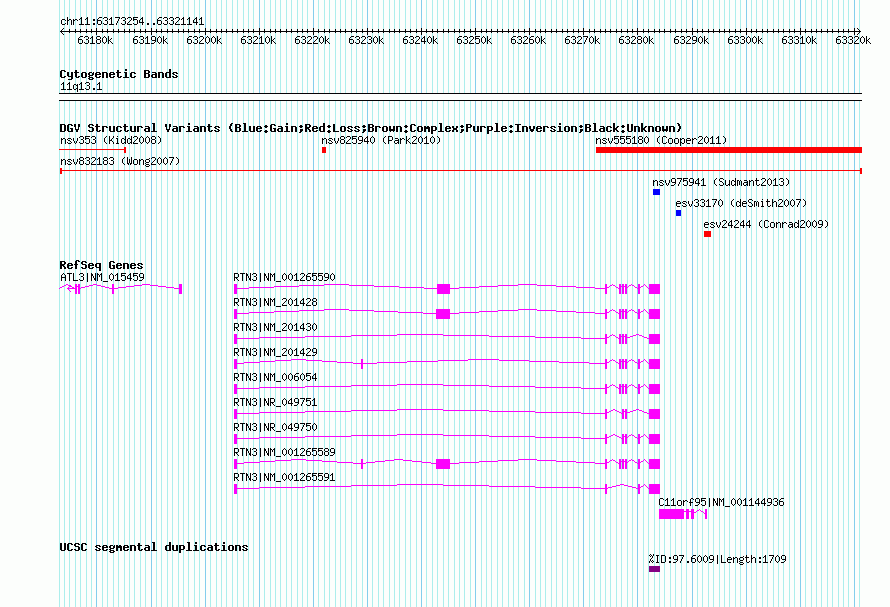890x607 pixels.
Task: Open the RTN3|NM_001265591 transcript label
Action: [x=284, y=477]
